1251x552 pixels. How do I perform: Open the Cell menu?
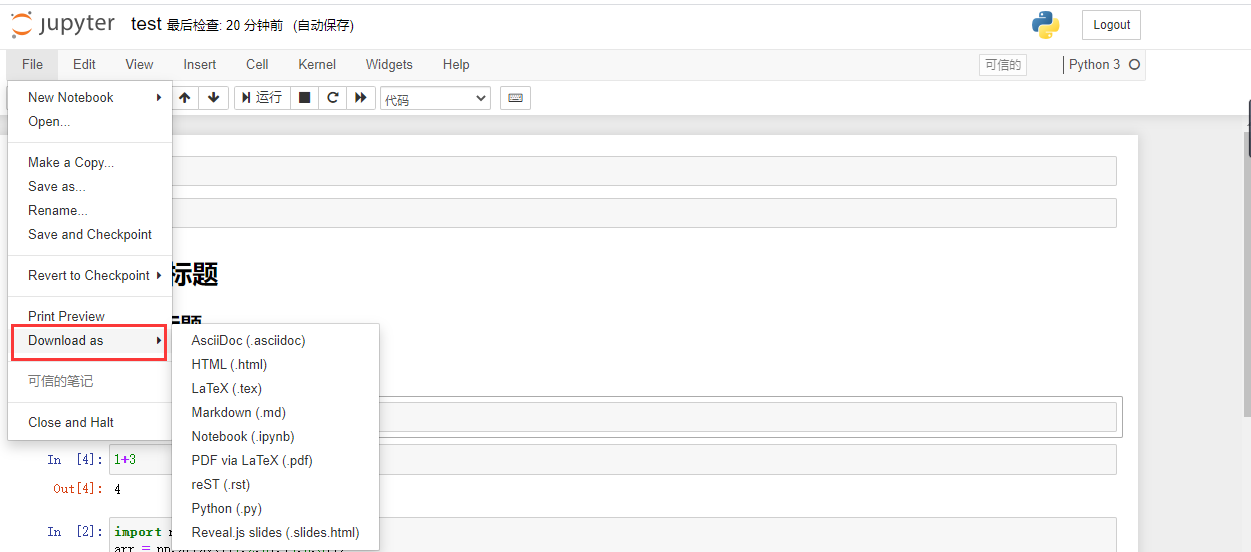point(257,64)
